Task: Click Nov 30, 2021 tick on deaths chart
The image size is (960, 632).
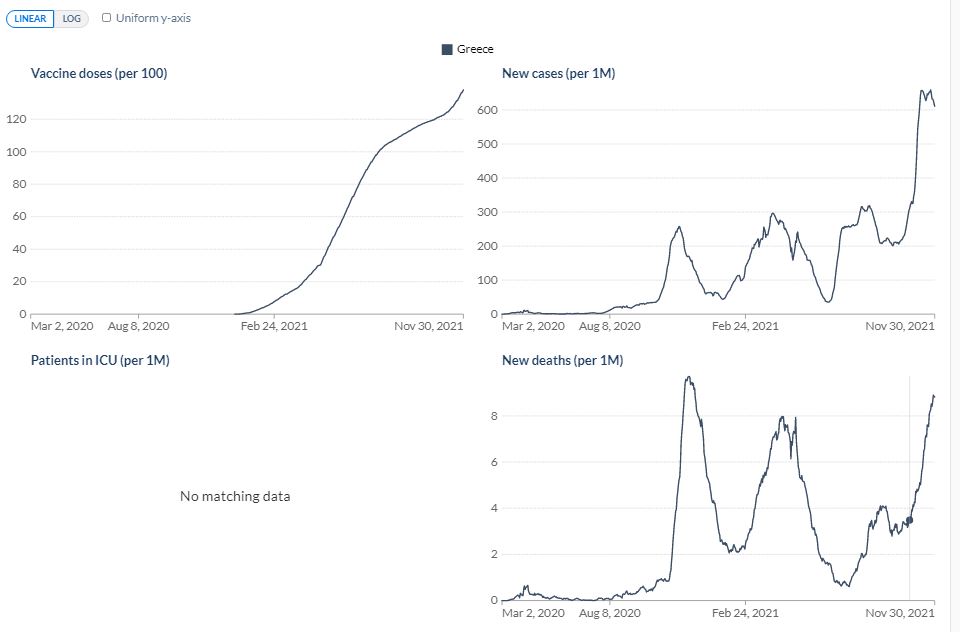Action: 900,612
